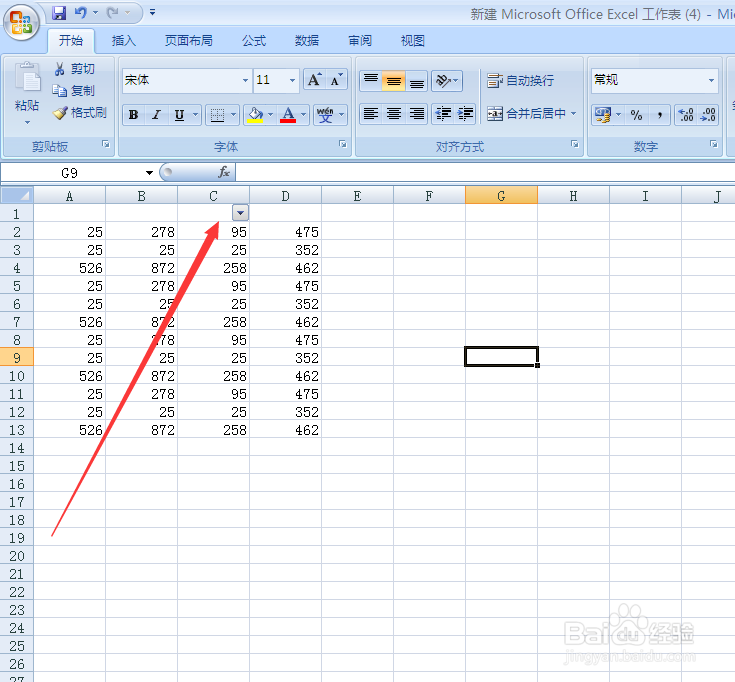Open underline style dropdown arrow

195,115
